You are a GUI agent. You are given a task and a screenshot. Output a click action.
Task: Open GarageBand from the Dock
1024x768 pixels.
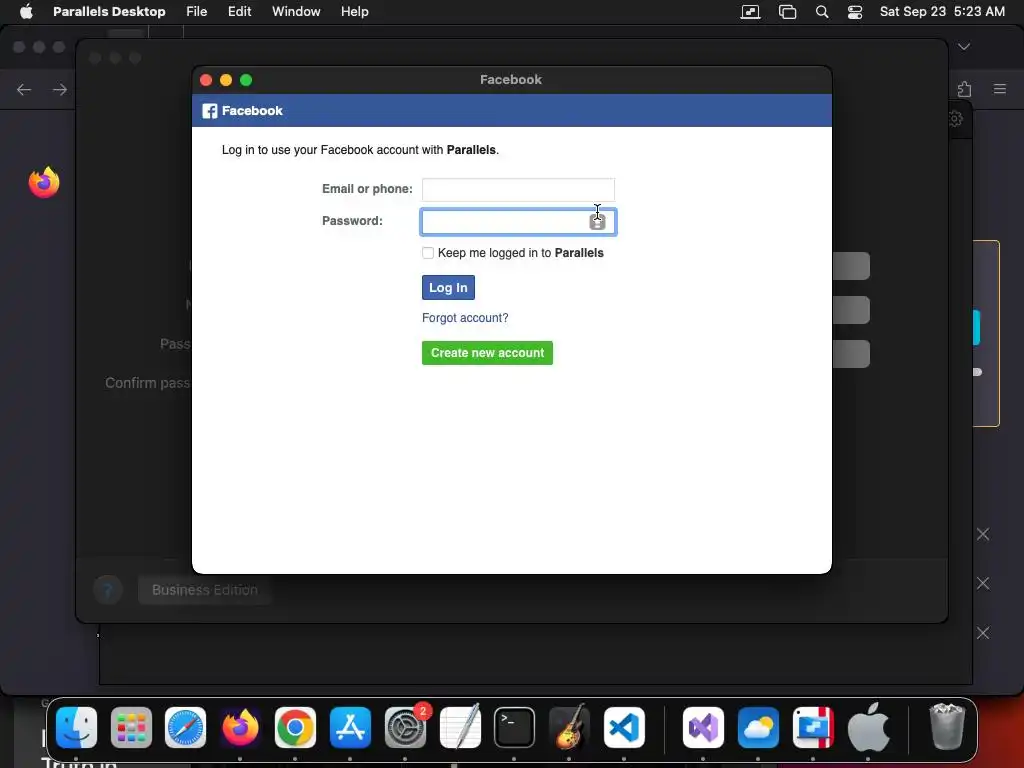569,728
